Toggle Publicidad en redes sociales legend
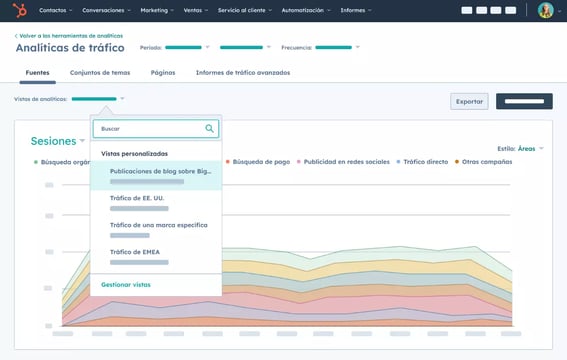 343,162
